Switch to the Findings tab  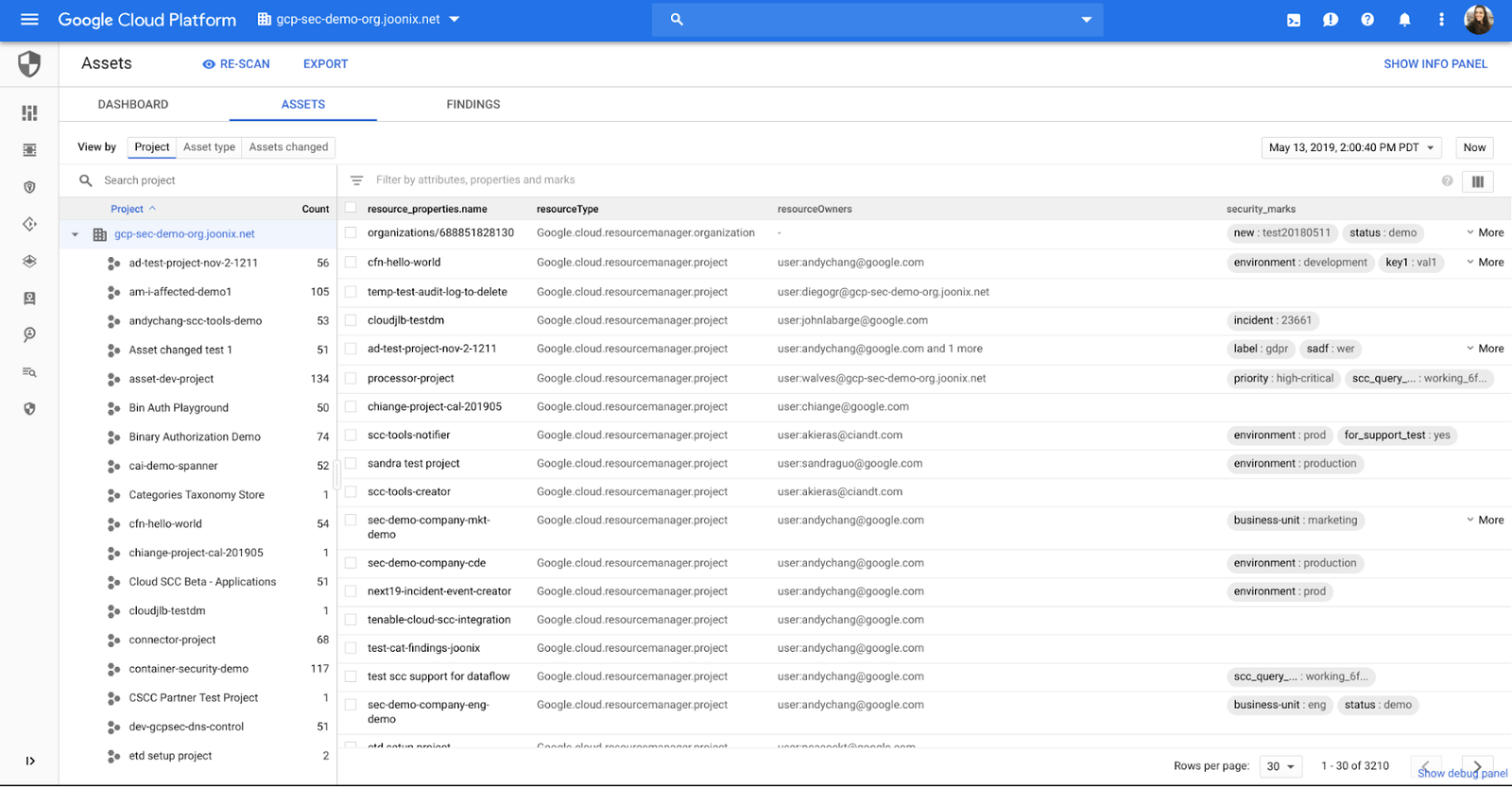coord(473,104)
